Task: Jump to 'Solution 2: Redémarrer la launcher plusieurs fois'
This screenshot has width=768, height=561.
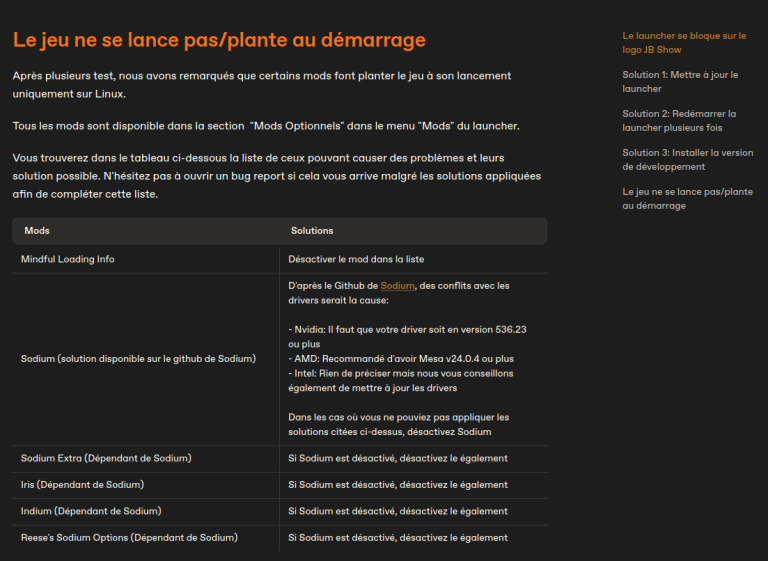Action: tap(679, 121)
